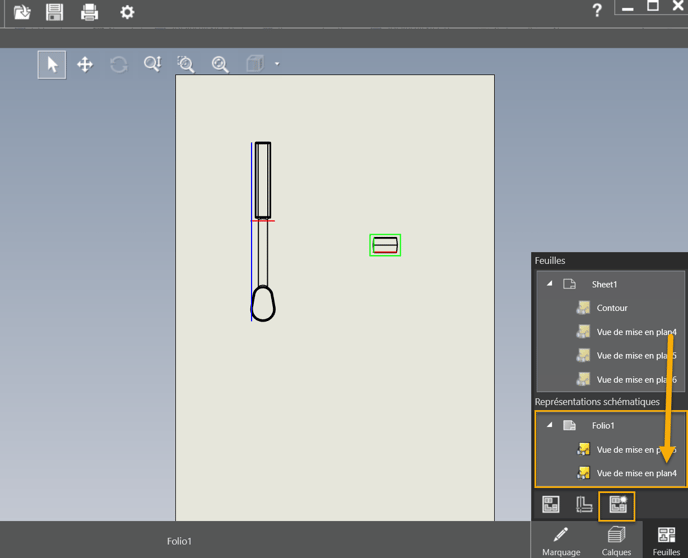Click the zoom to fit magnifier
Screen dimensions: 688x558
(220, 64)
